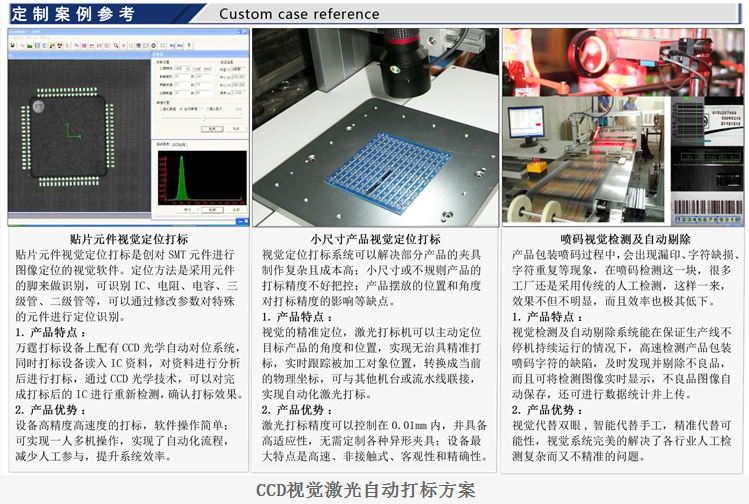Click the footer title 'CCD视觉激光自动打标方案'
749x504 pixels.
[366, 490]
